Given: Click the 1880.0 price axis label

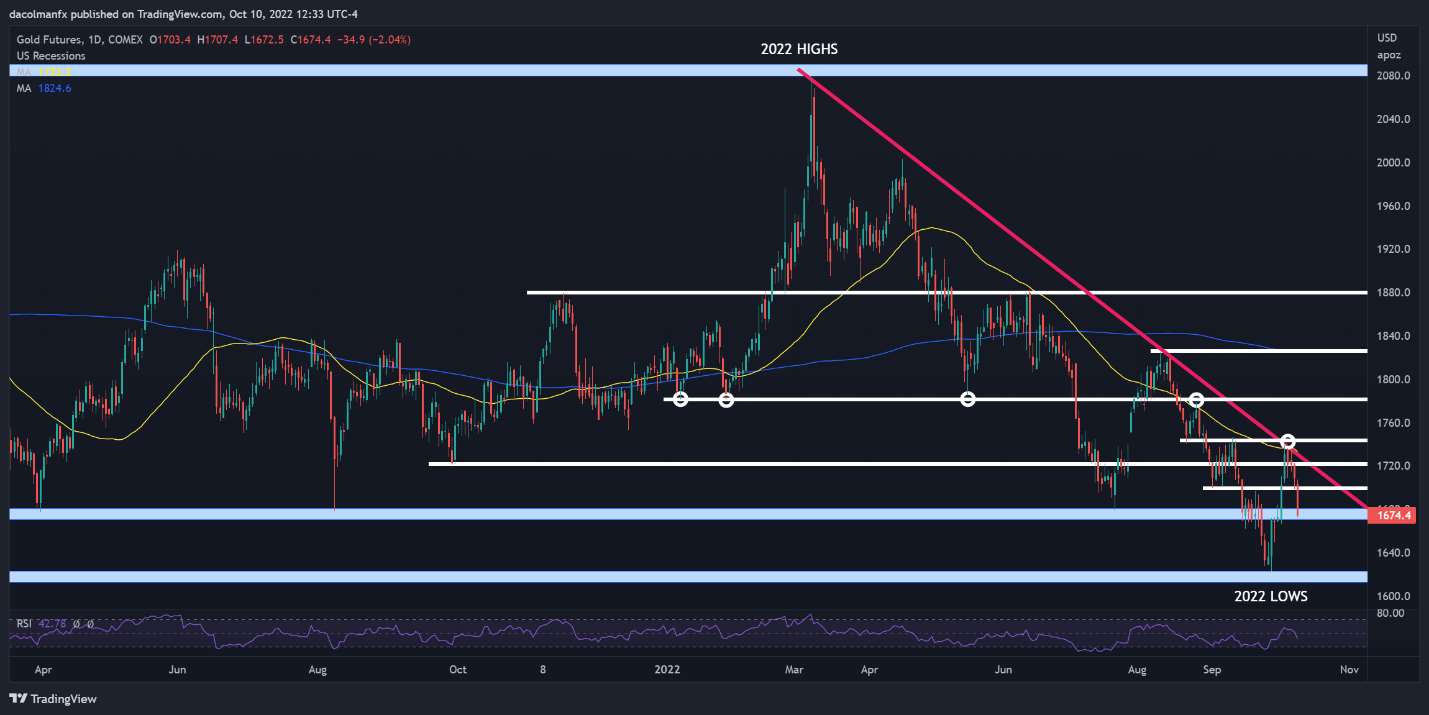Looking at the screenshot, I should [1393, 293].
